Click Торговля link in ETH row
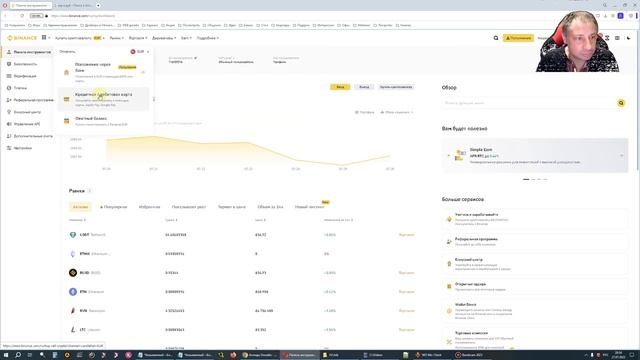The height and width of the screenshot is (360, 640). (406, 292)
